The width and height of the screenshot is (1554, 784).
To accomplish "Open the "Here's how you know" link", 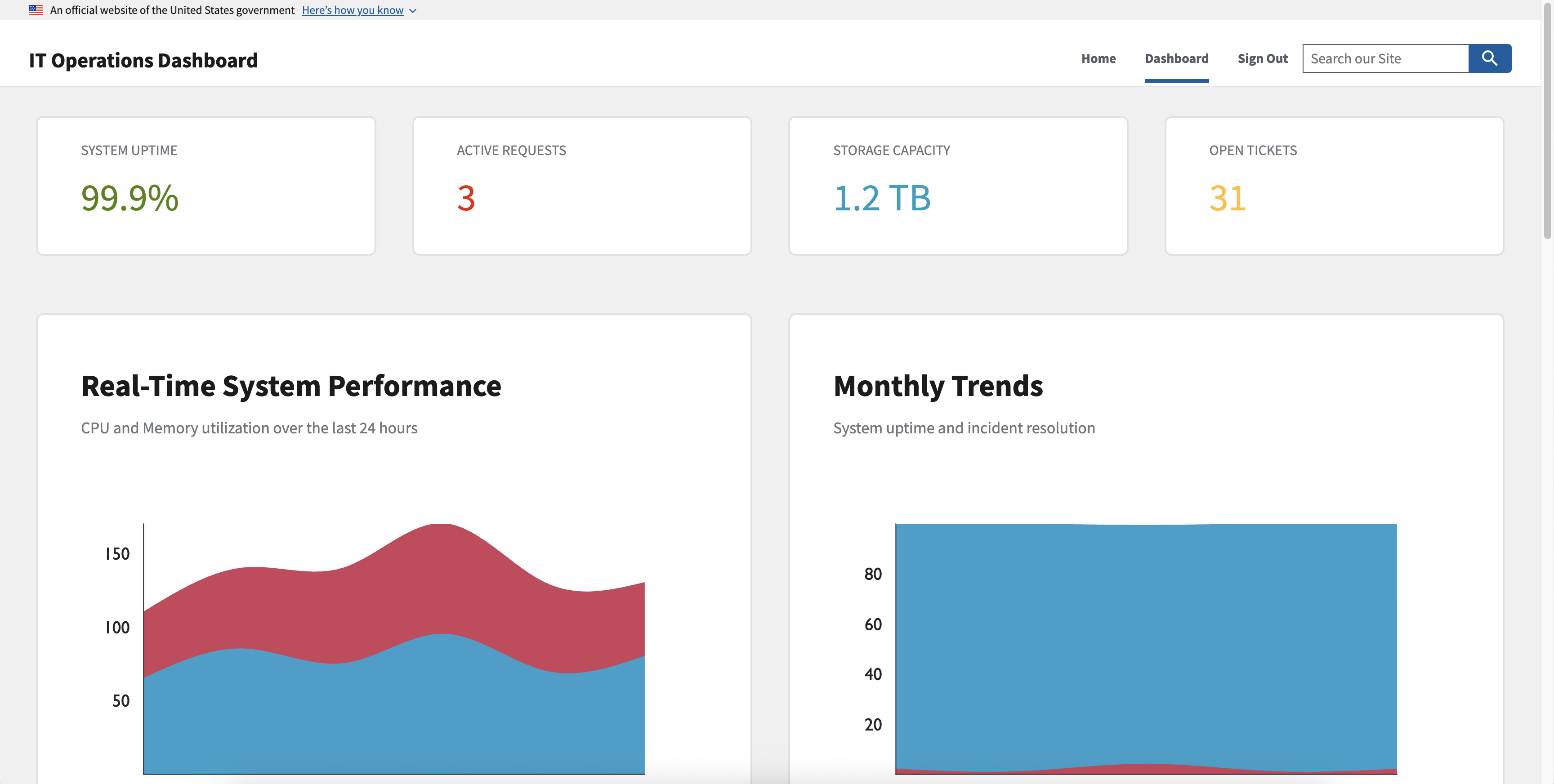I will click(x=353, y=10).
